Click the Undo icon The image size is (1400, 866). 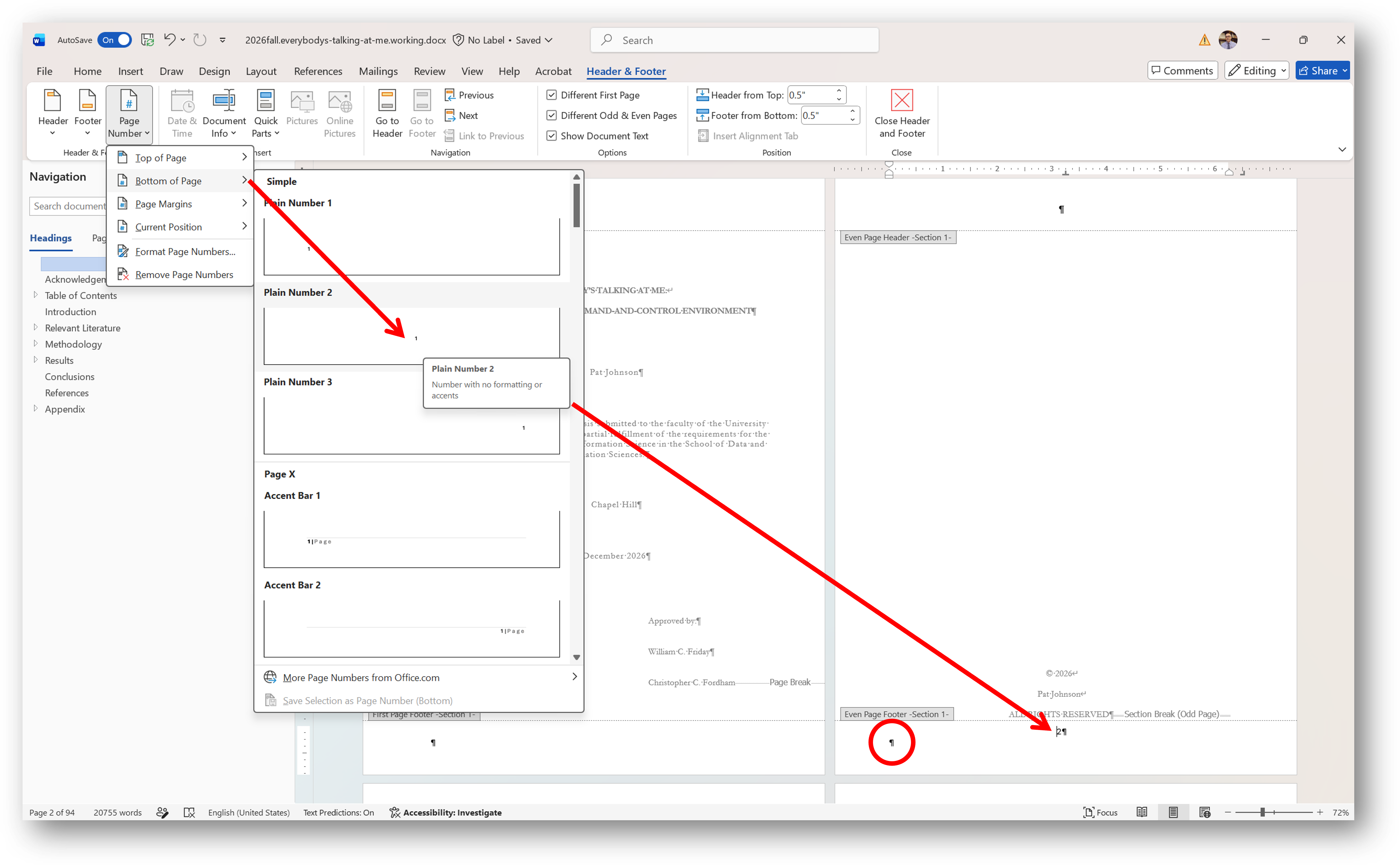[x=169, y=40]
